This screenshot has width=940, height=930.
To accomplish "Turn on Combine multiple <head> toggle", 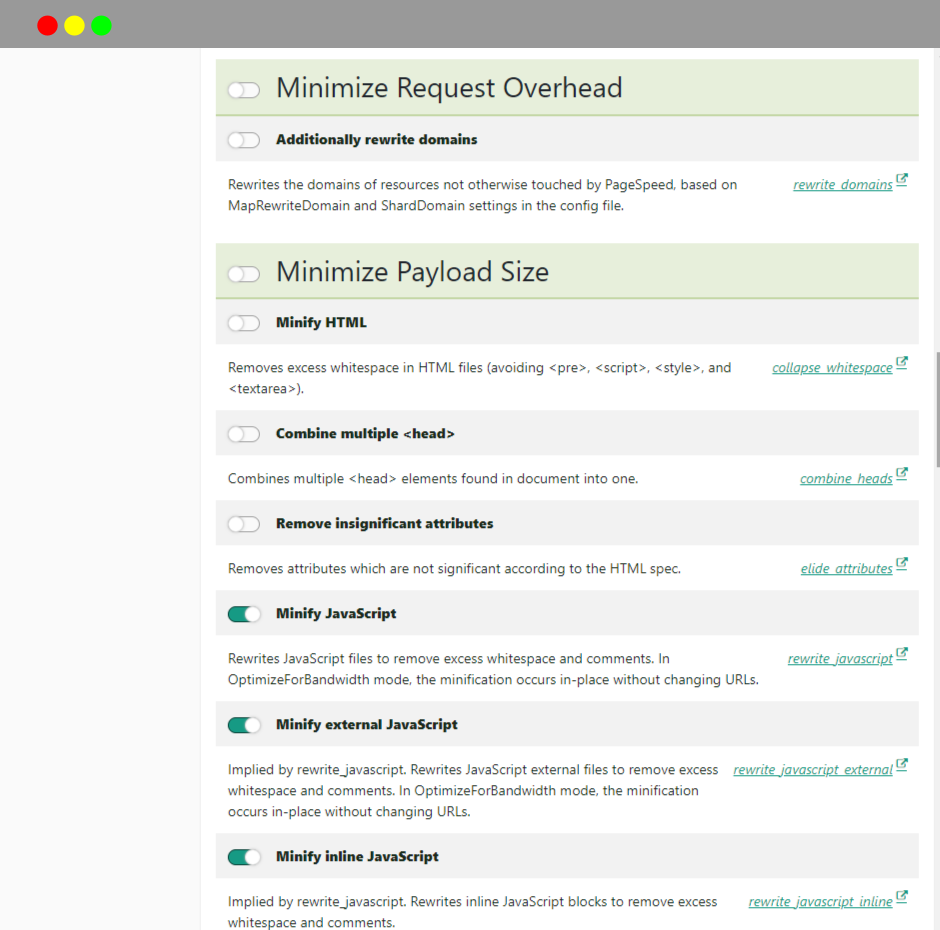I will [243, 434].
